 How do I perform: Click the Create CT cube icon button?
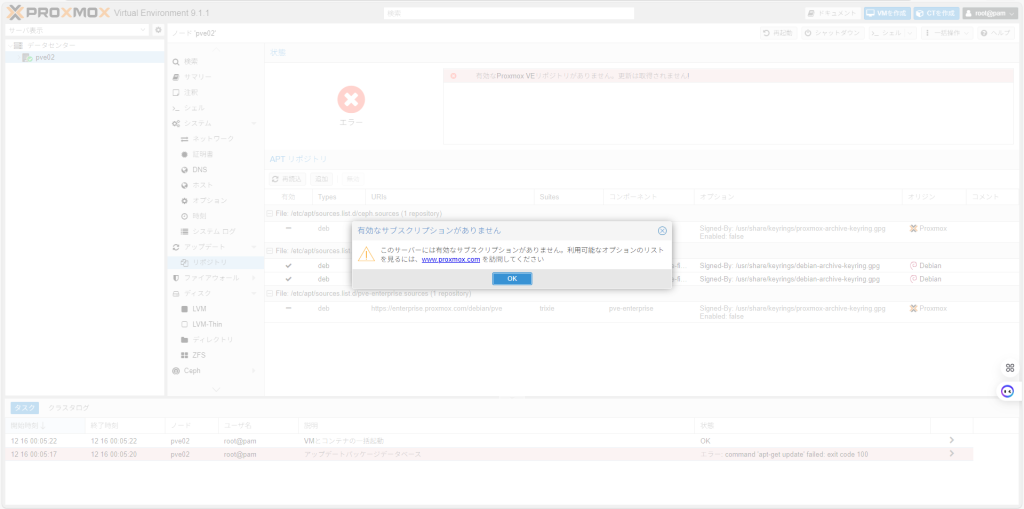pos(935,13)
